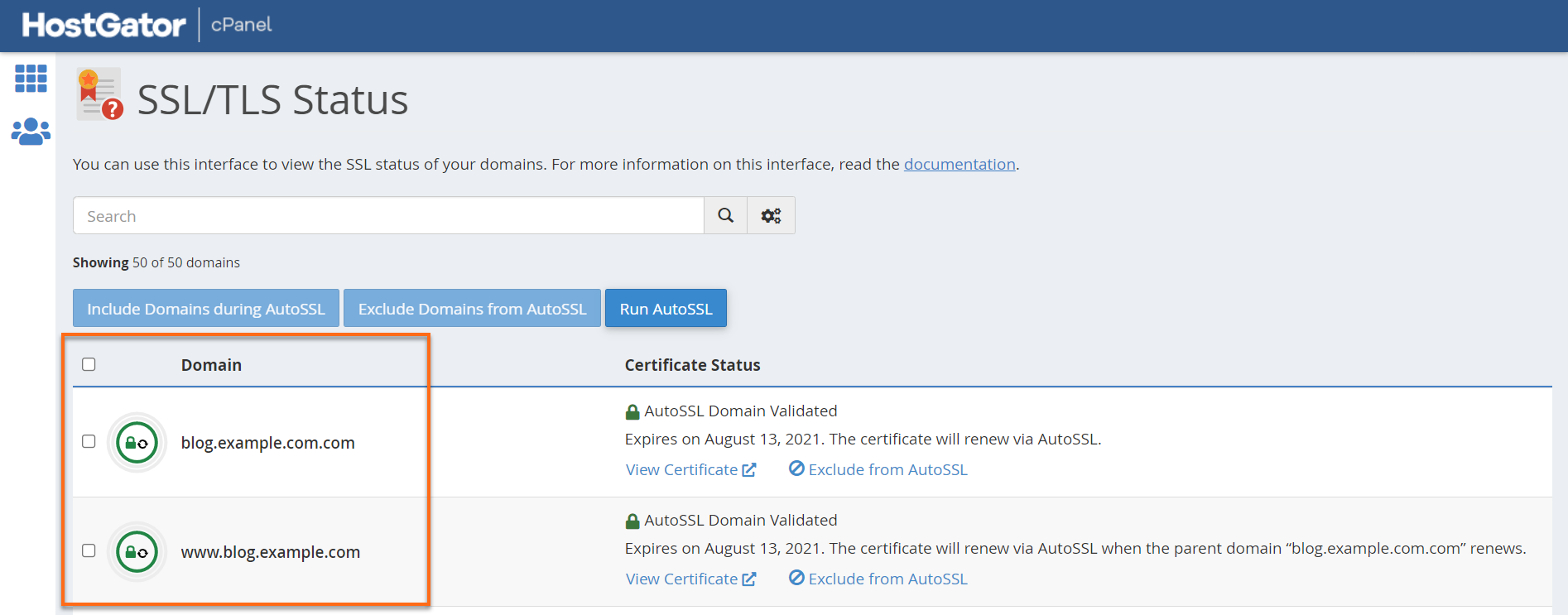Click the search magnifier button

pyautogui.click(x=725, y=215)
